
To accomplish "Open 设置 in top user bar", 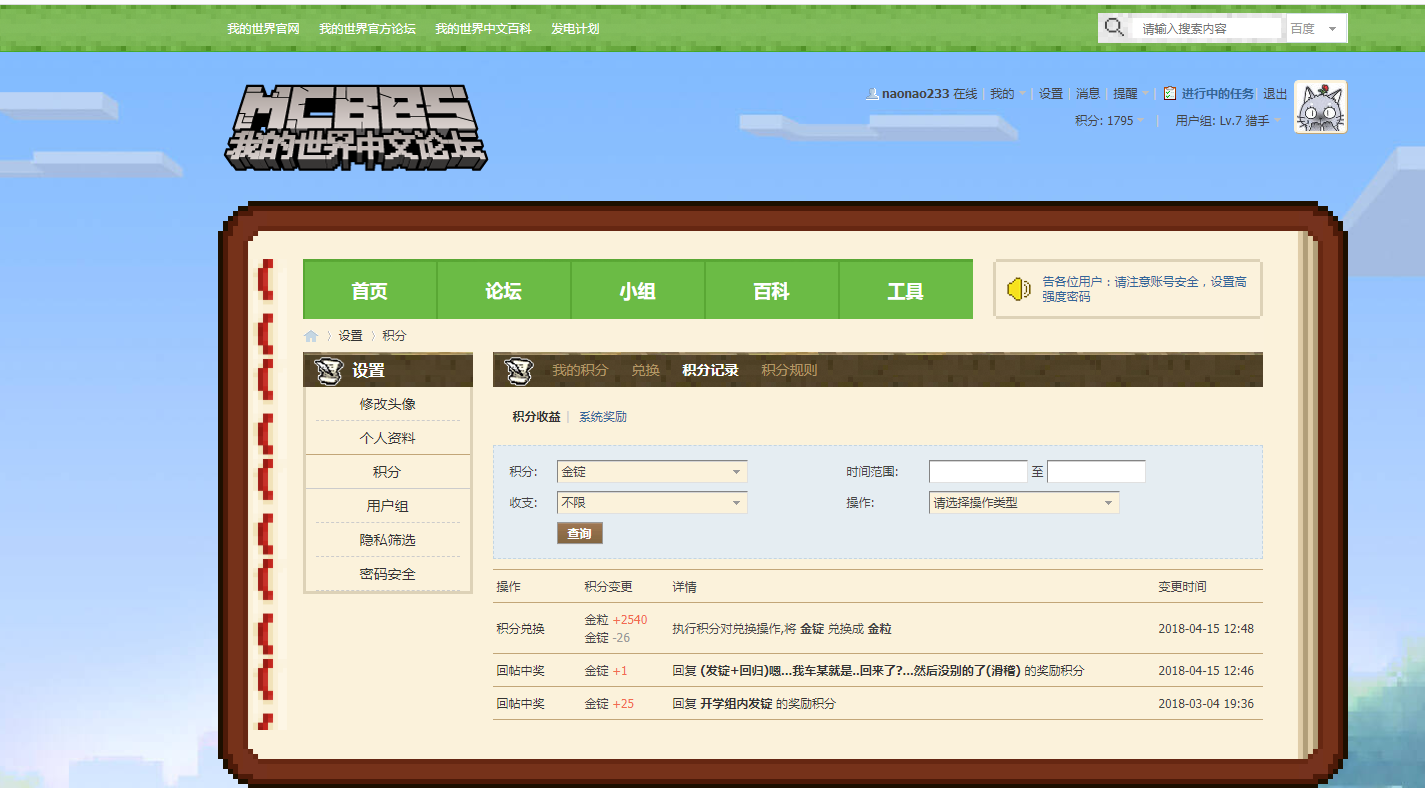I will 1051,94.
